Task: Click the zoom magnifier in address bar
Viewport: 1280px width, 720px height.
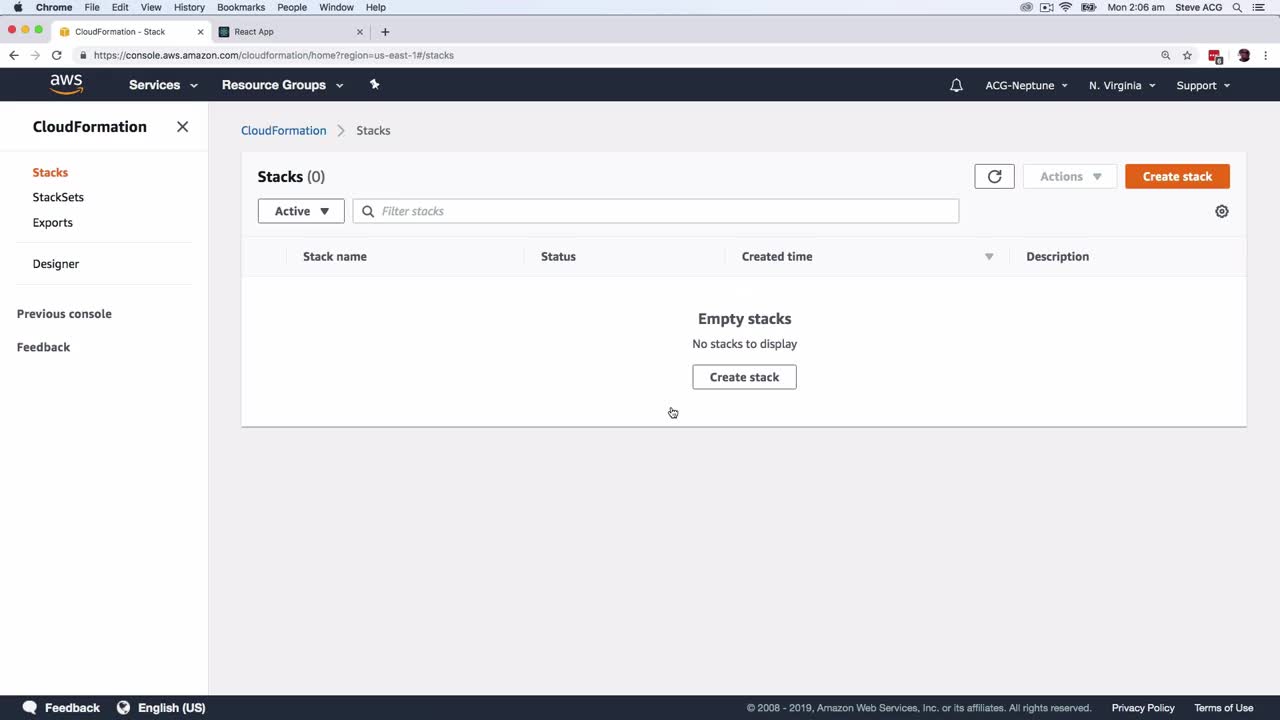Action: pyautogui.click(x=1165, y=55)
